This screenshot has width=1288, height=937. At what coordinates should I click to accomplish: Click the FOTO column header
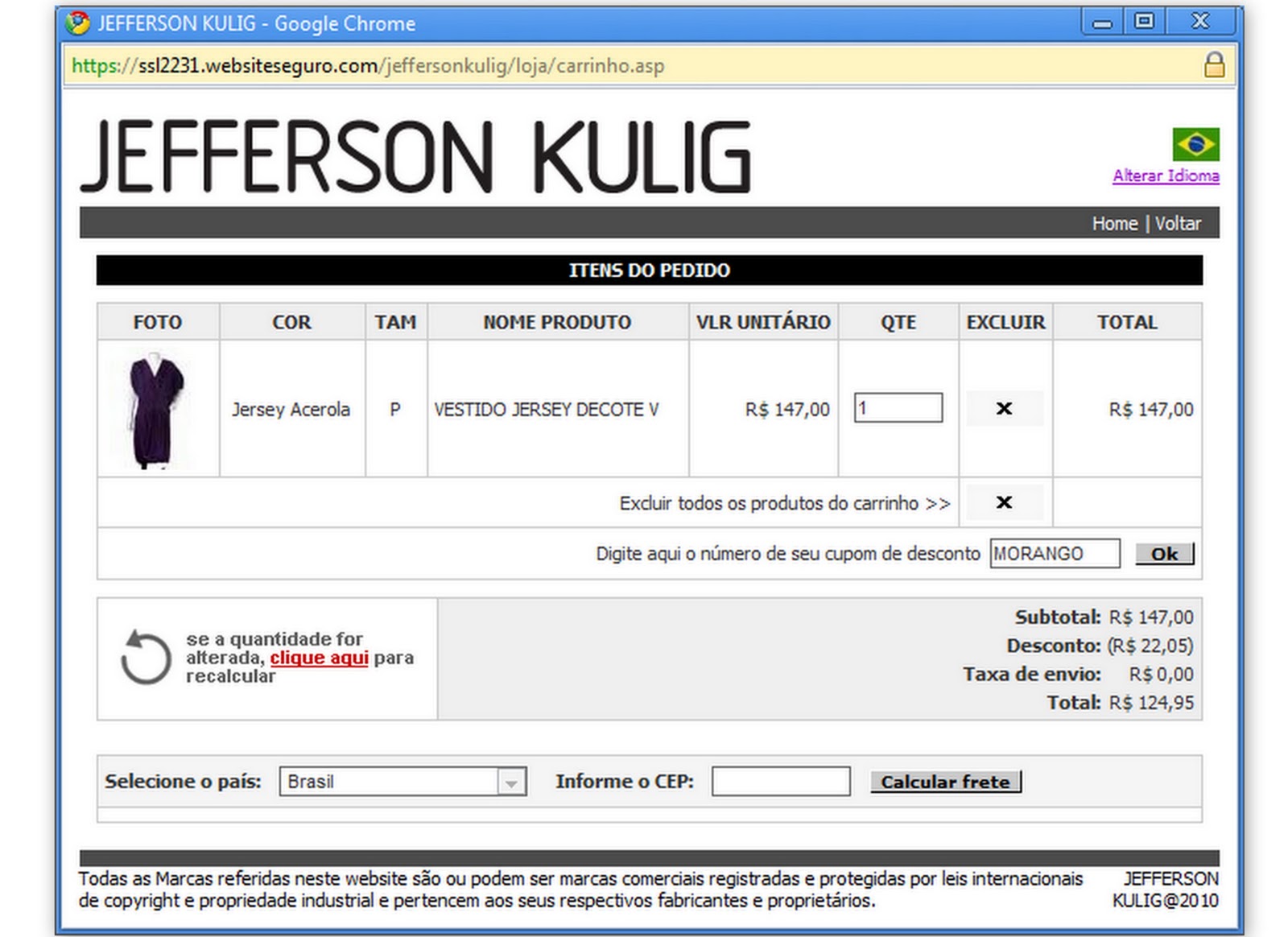pyautogui.click(x=158, y=322)
